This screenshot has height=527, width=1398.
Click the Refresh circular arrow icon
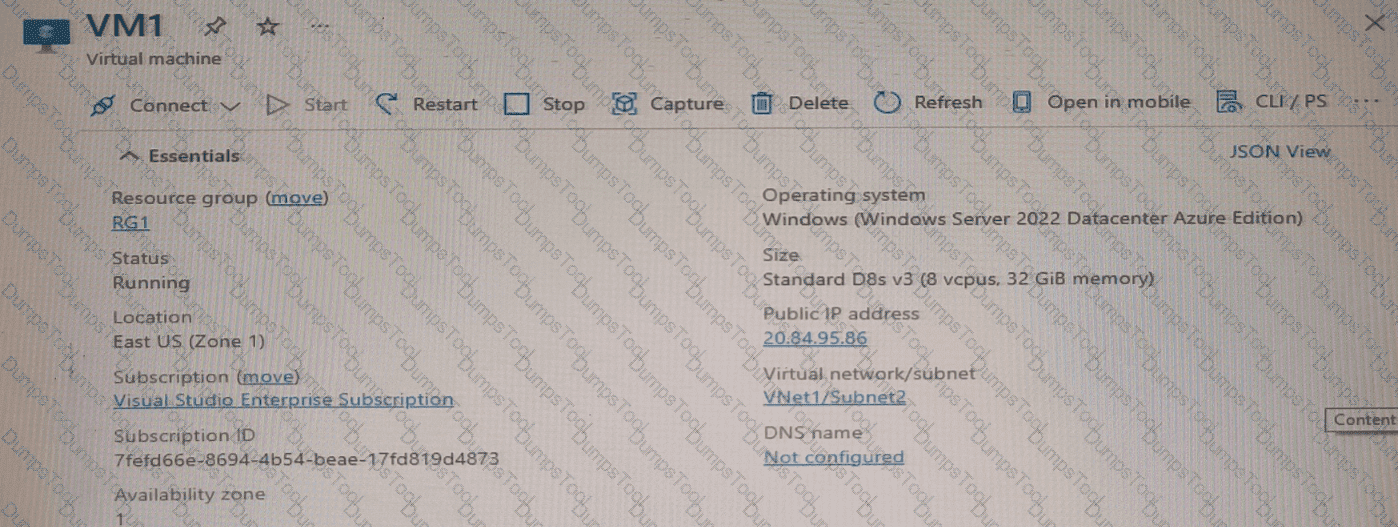click(x=887, y=103)
